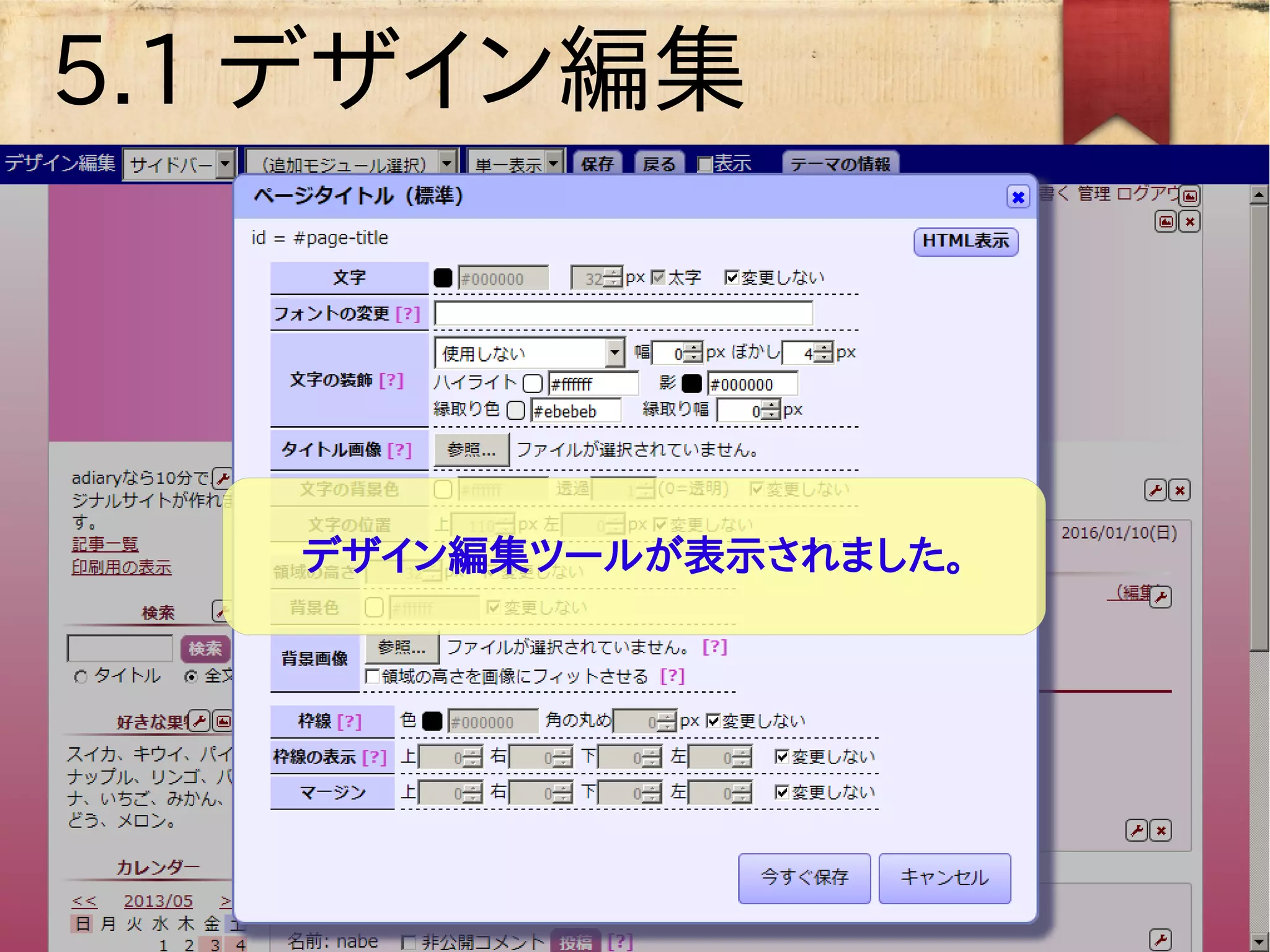Click the 記事一覧 link in sidebar
The height and width of the screenshot is (952, 1270).
pos(105,544)
